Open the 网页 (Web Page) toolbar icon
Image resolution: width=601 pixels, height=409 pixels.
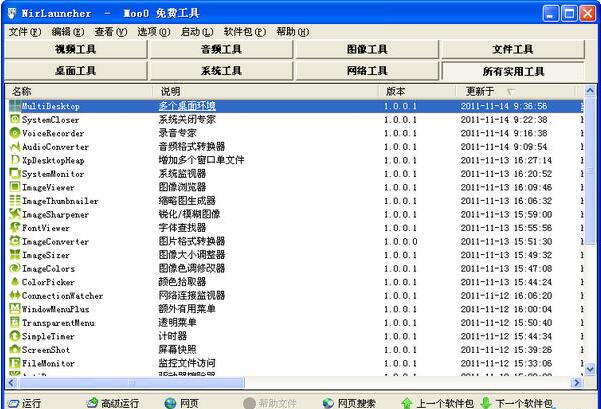pos(170,402)
